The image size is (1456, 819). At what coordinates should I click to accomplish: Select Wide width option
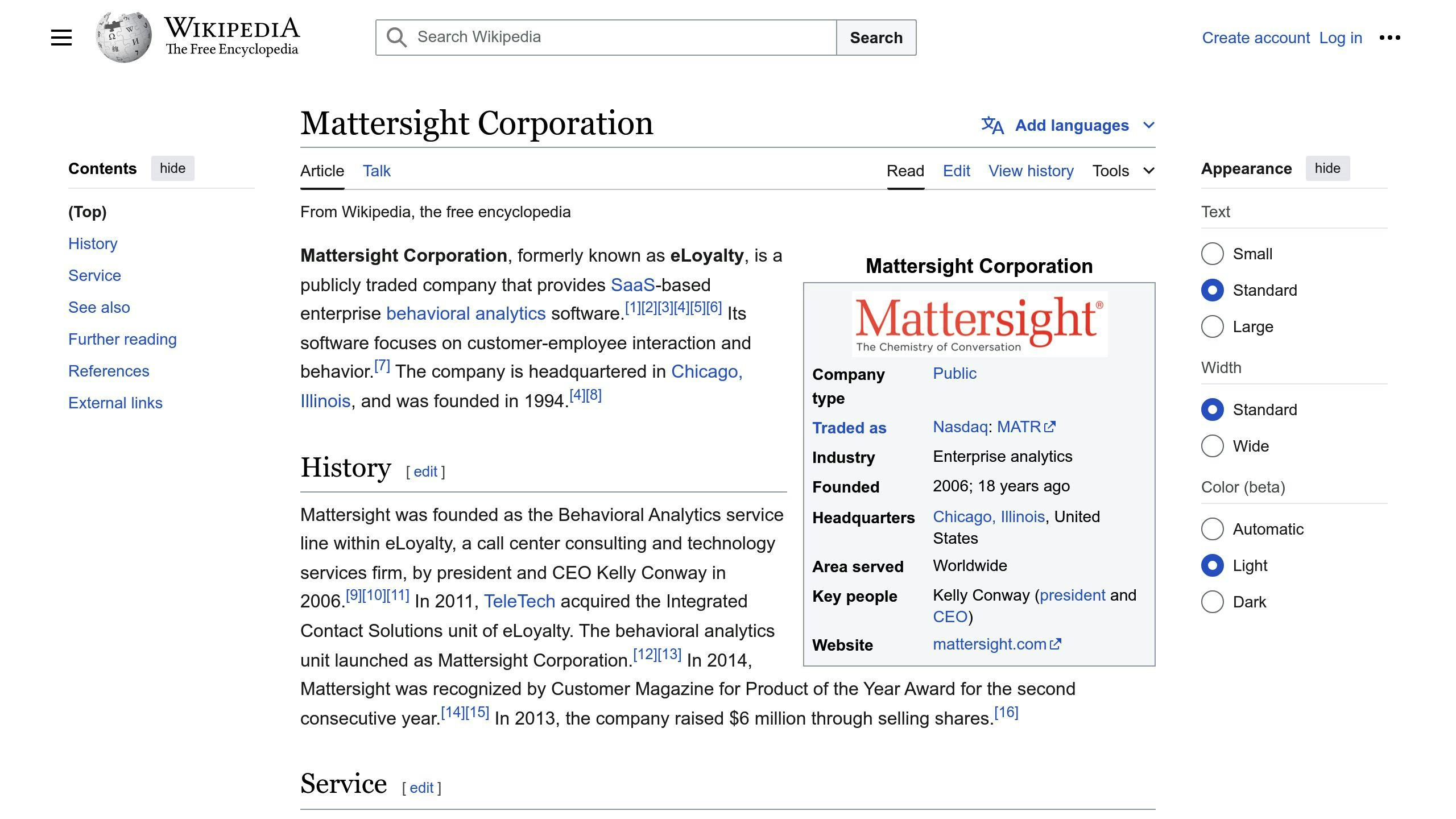tap(1213, 446)
